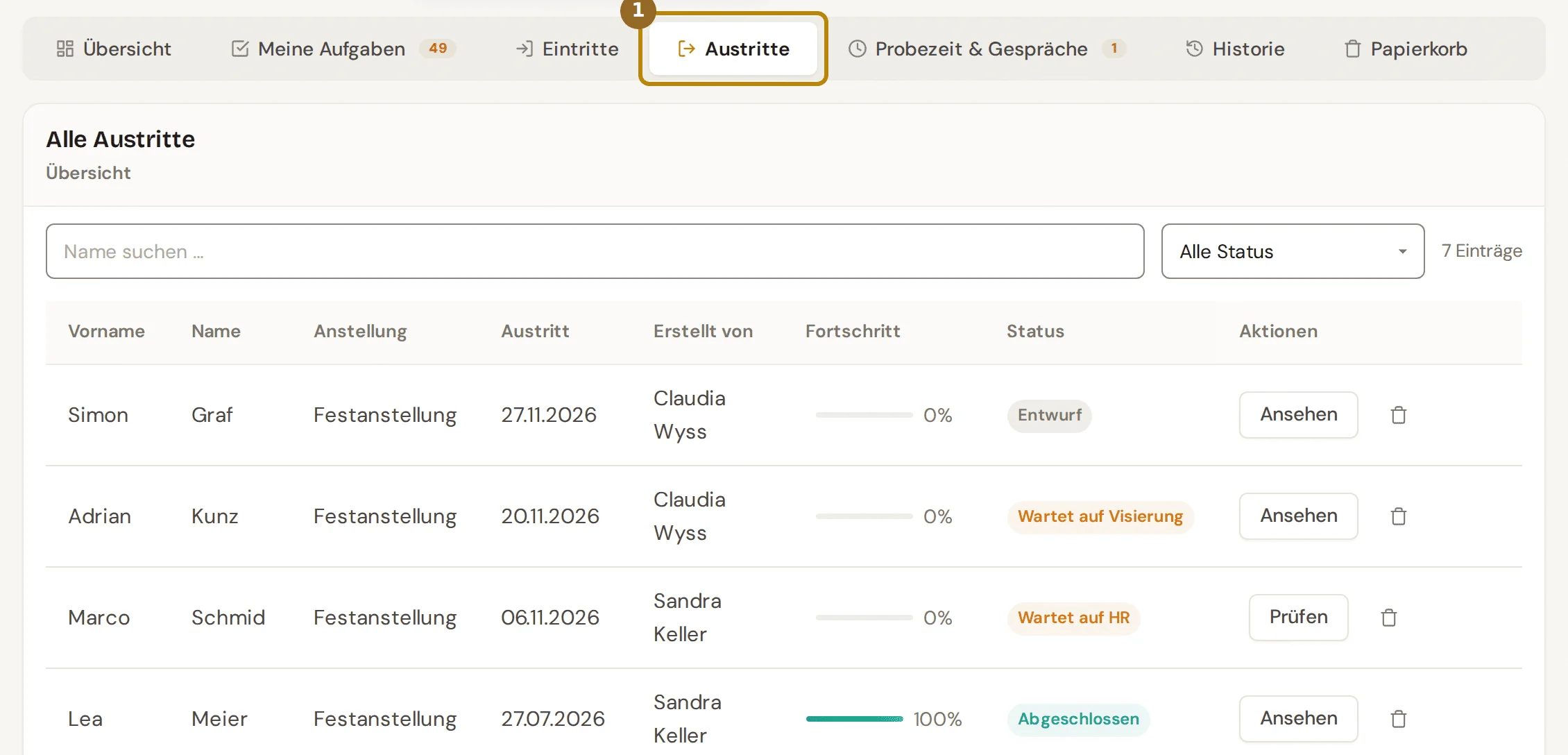Click Ansehen for Simon Graf
Viewport: 1568px width, 755px height.
pos(1298,415)
